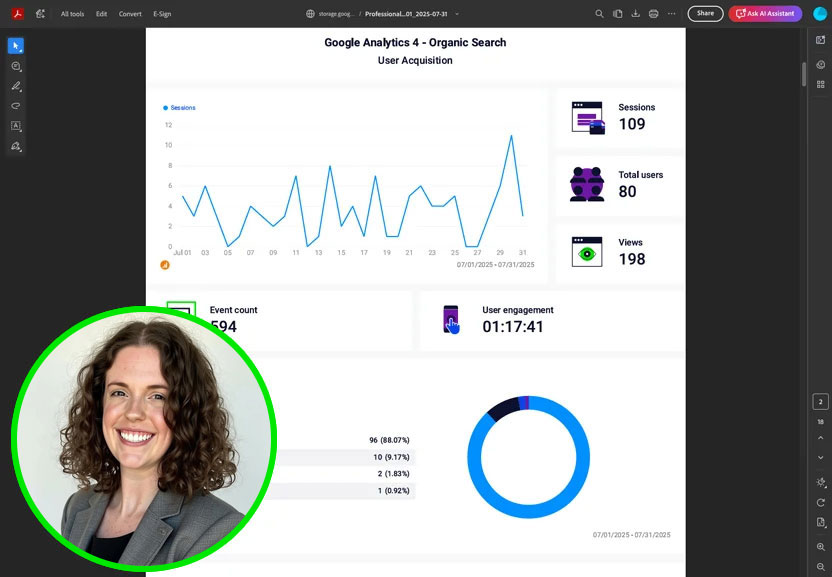Screen dimensions: 832x577
Task: Open the Convert menu
Action: [x=130, y=14]
